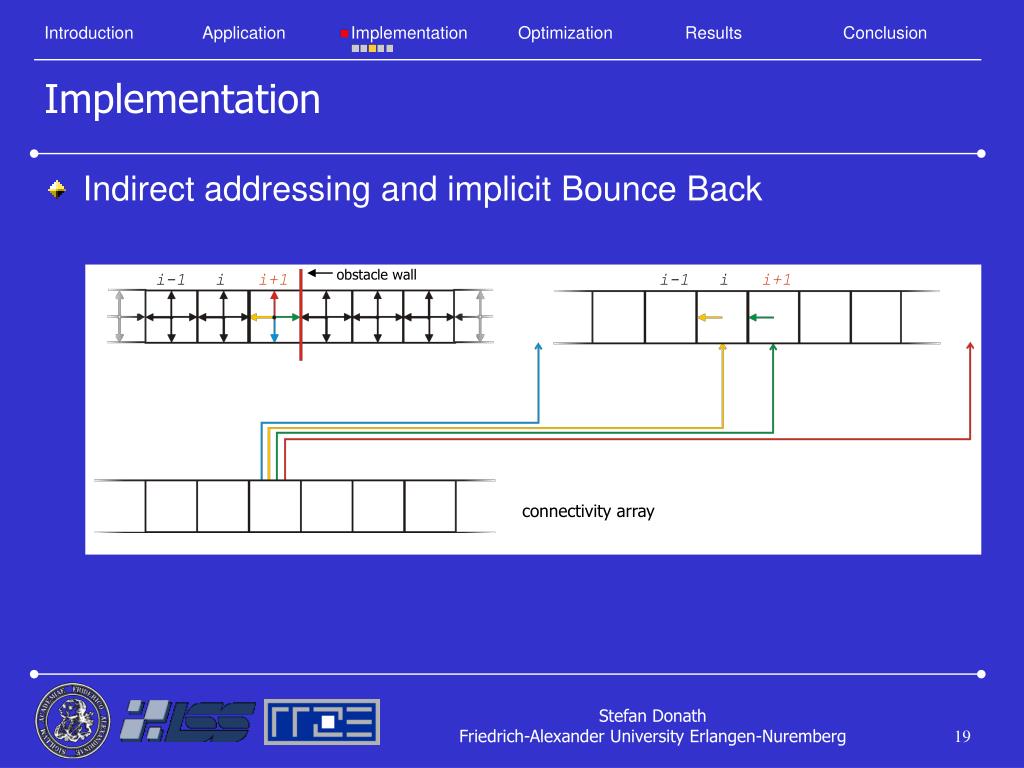Jump to the Conclusion section

point(884,33)
